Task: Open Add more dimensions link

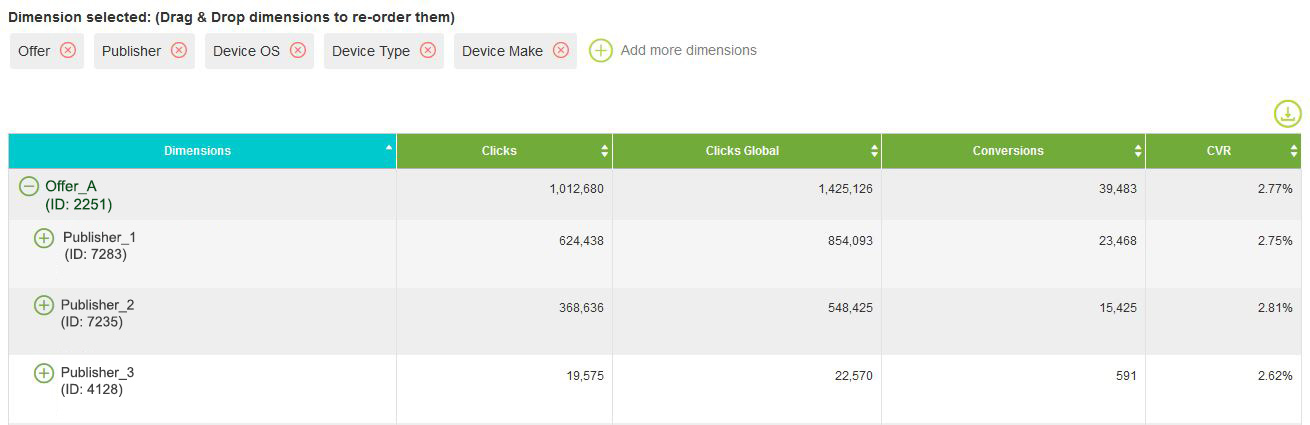Action: point(688,50)
